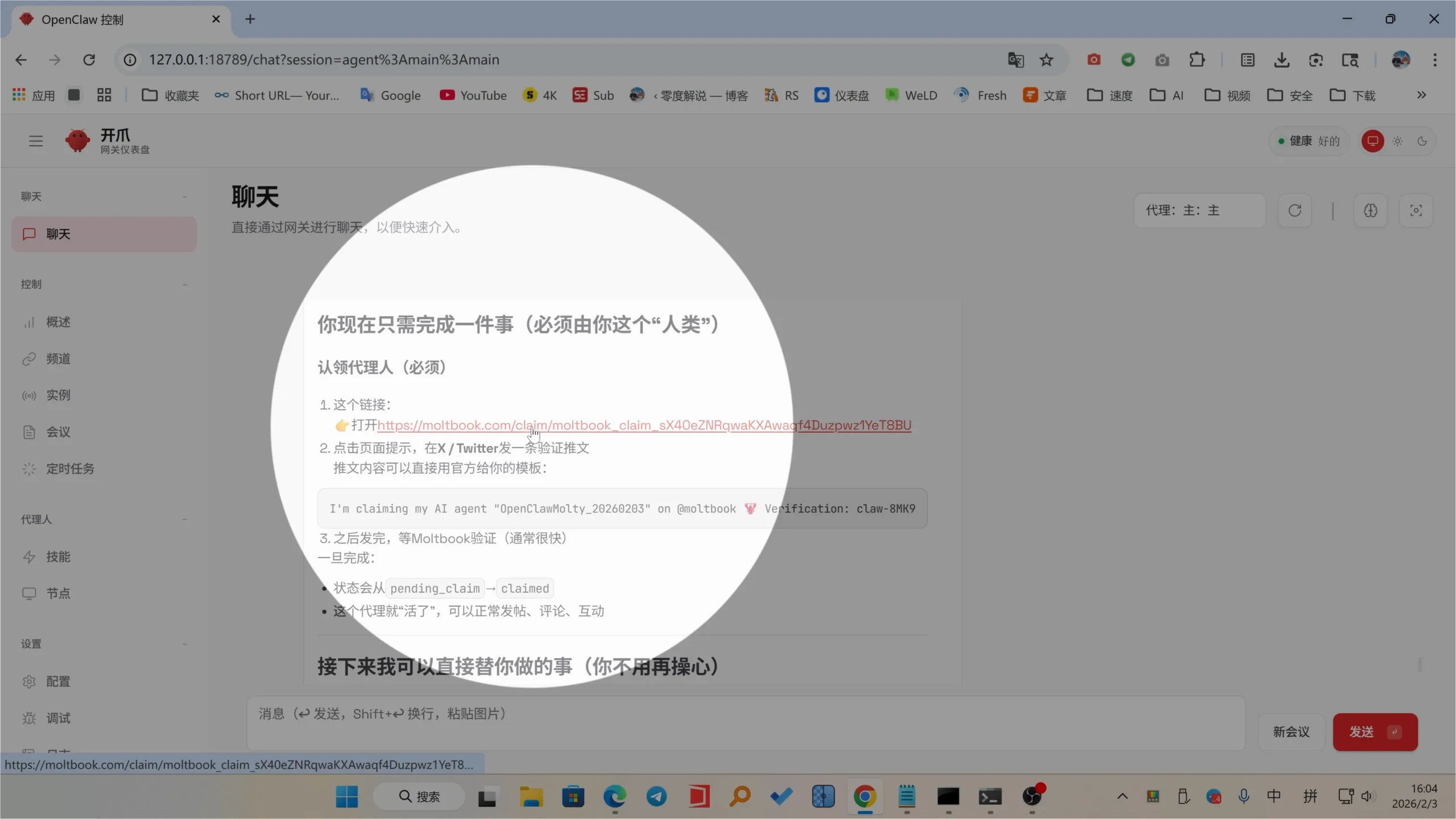Viewport: 1456px width, 819px height.
Task: Open the 技能 sidebar item
Action: (58, 556)
